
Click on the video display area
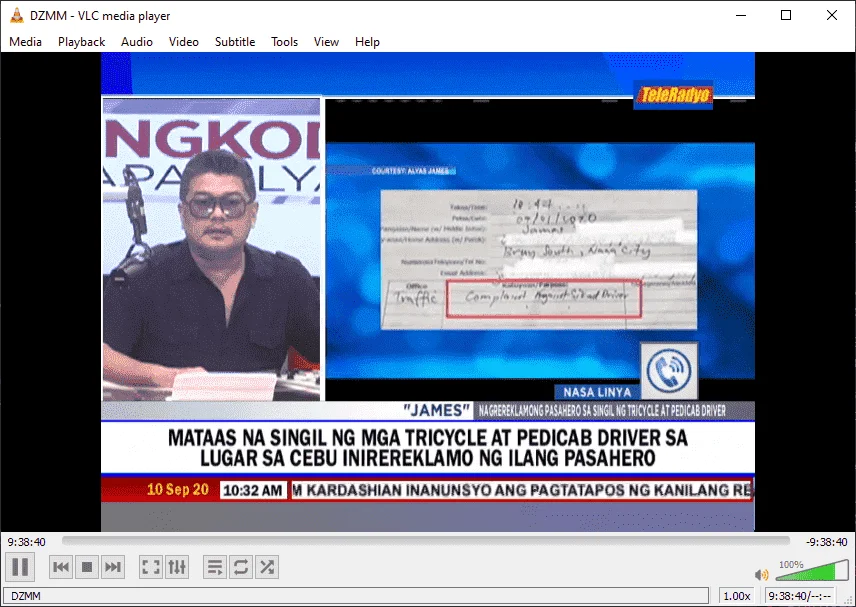click(x=427, y=292)
